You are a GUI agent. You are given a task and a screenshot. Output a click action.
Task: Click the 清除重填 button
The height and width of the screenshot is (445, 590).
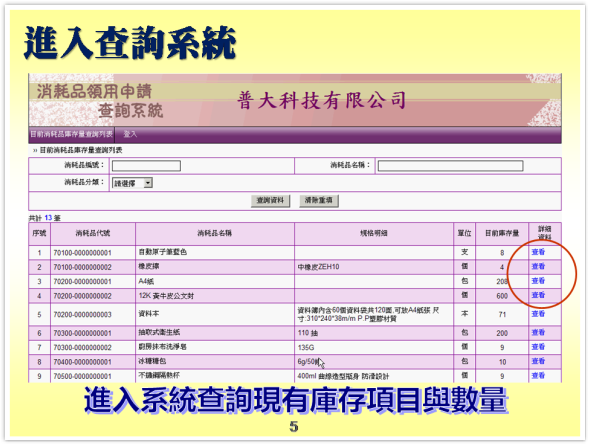319,200
